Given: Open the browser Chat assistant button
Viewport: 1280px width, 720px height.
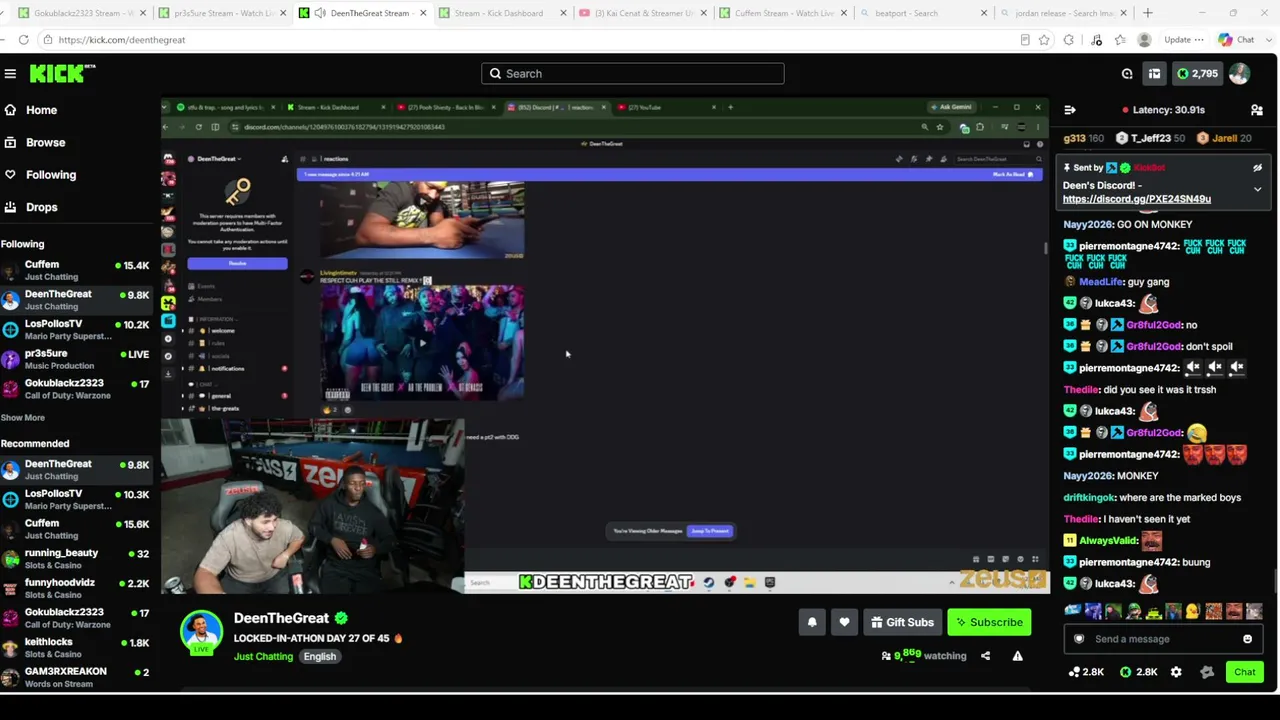Looking at the screenshot, I should tap(1237, 40).
